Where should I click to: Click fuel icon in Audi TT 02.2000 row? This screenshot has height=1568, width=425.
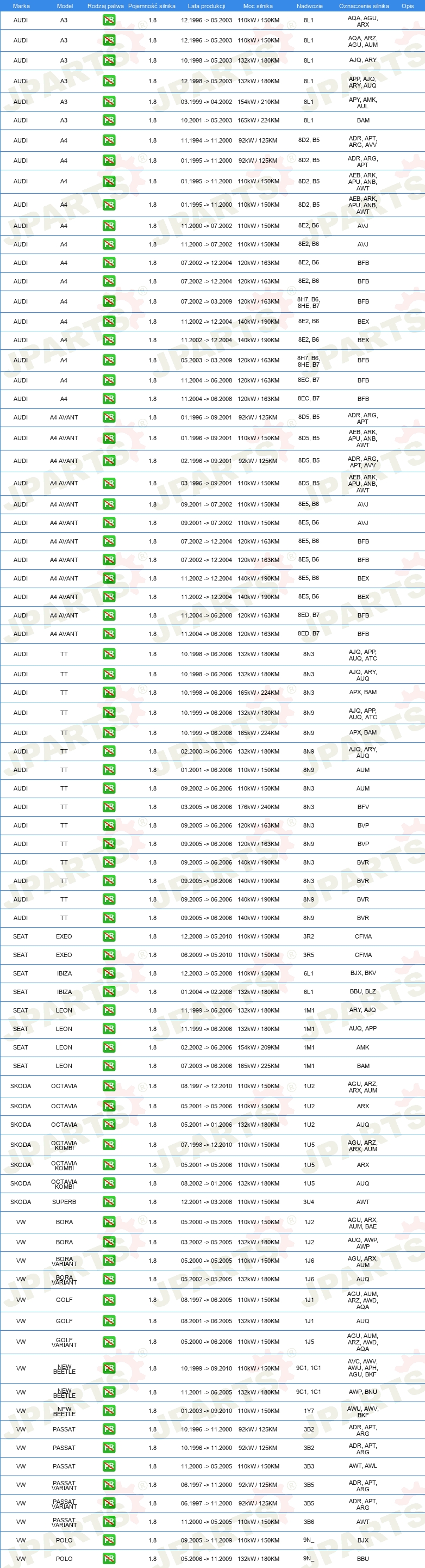109,751
